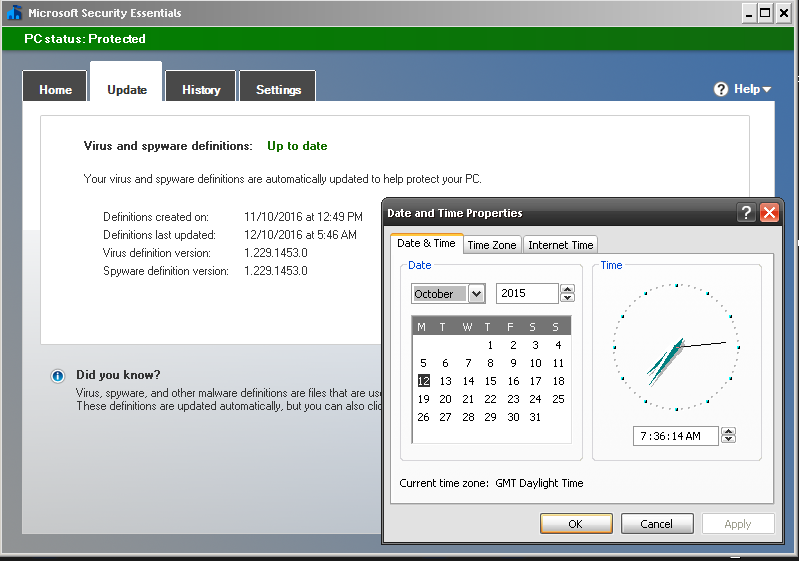
Task: Select day 25 in the calendar
Action: tap(558, 399)
